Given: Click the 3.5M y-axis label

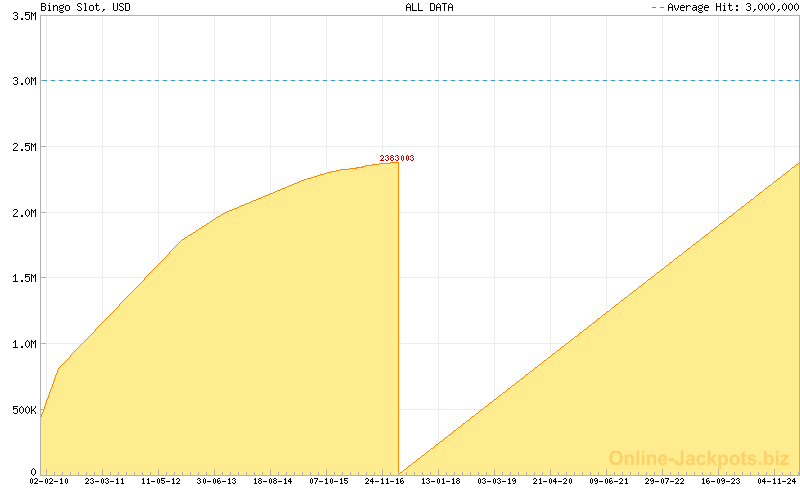Looking at the screenshot, I should [22, 16].
